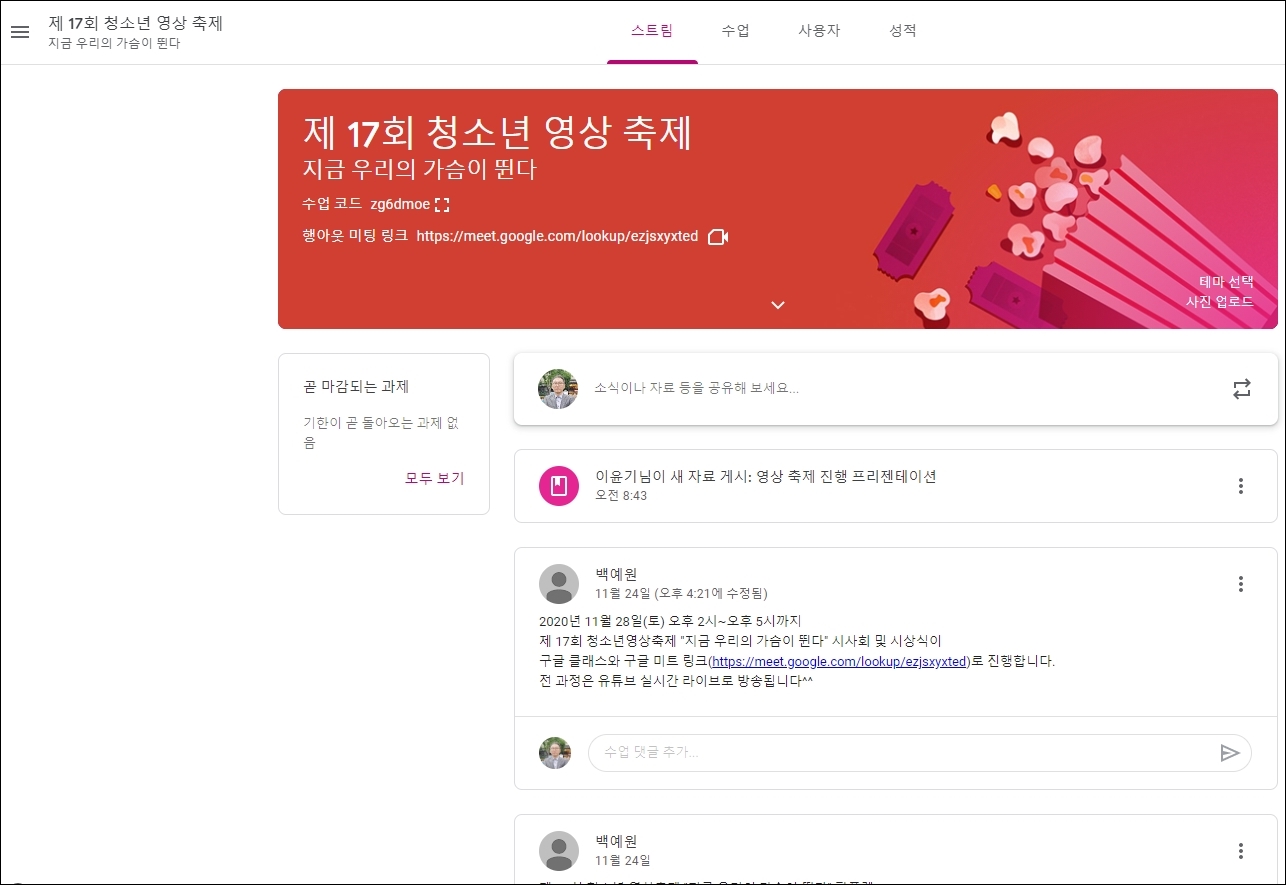Expand class details with banner chevron

(x=778, y=305)
